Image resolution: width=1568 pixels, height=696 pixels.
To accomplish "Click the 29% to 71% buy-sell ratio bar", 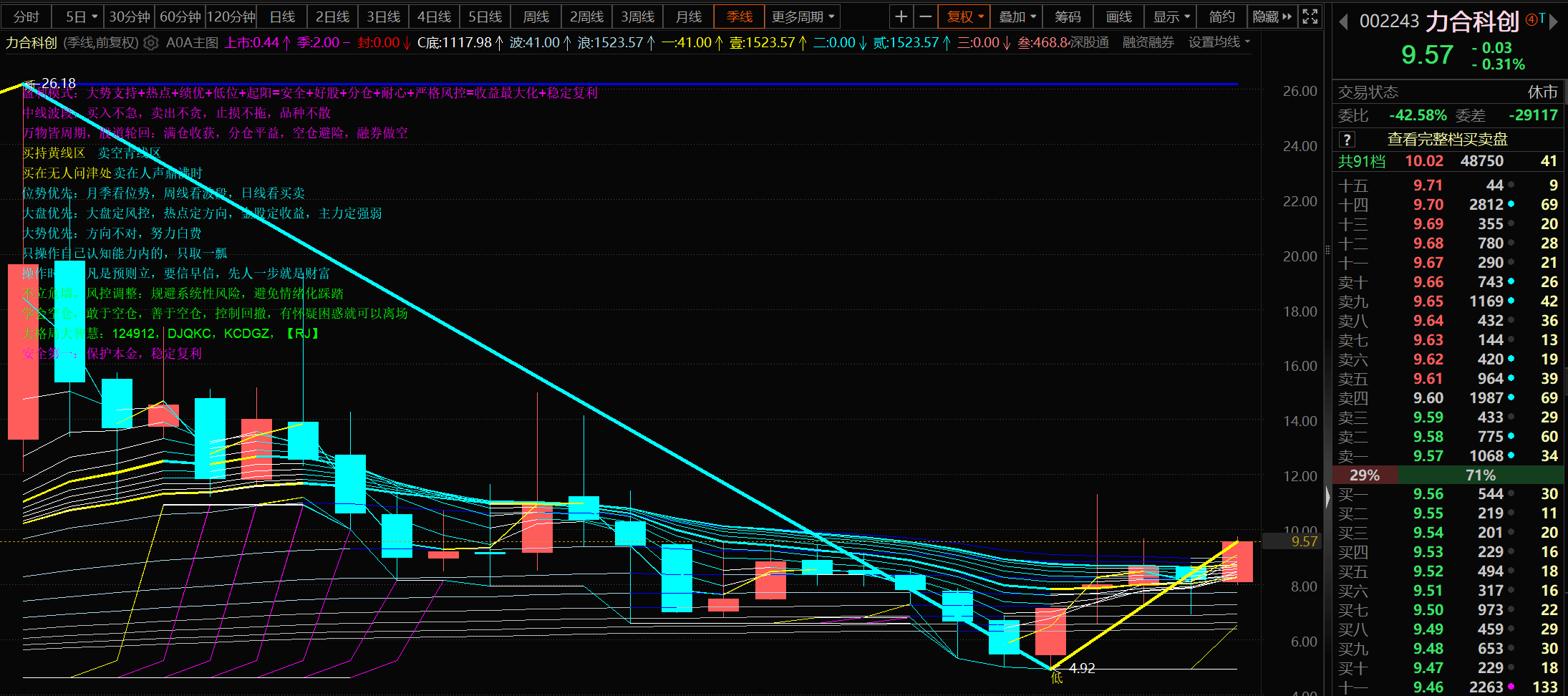I will [x=1450, y=475].
